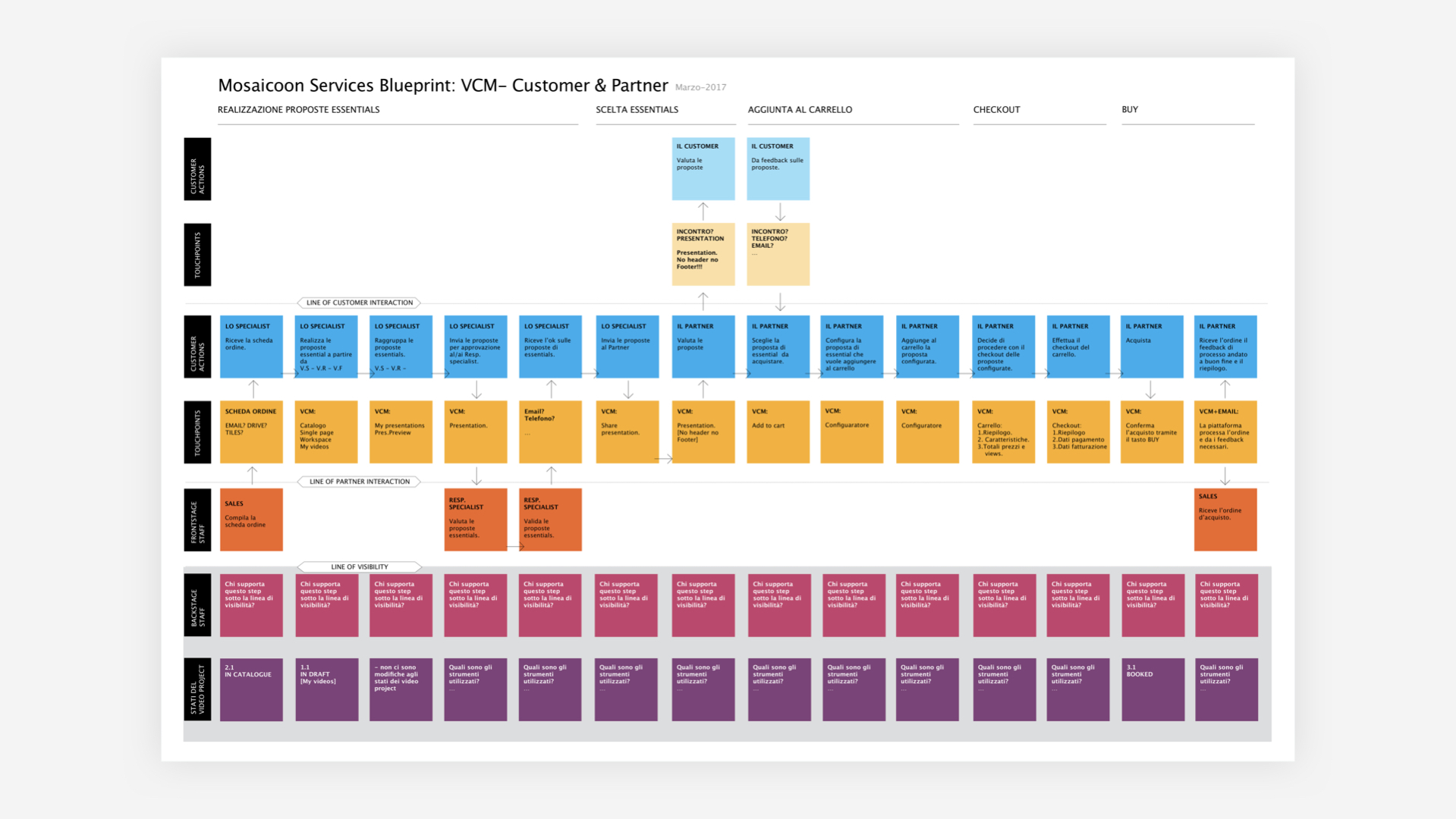This screenshot has width=1456, height=819.
Task: Select IL PARTNER 'Decide di procedere con il checkout' card
Action: pyautogui.click(x=1003, y=347)
